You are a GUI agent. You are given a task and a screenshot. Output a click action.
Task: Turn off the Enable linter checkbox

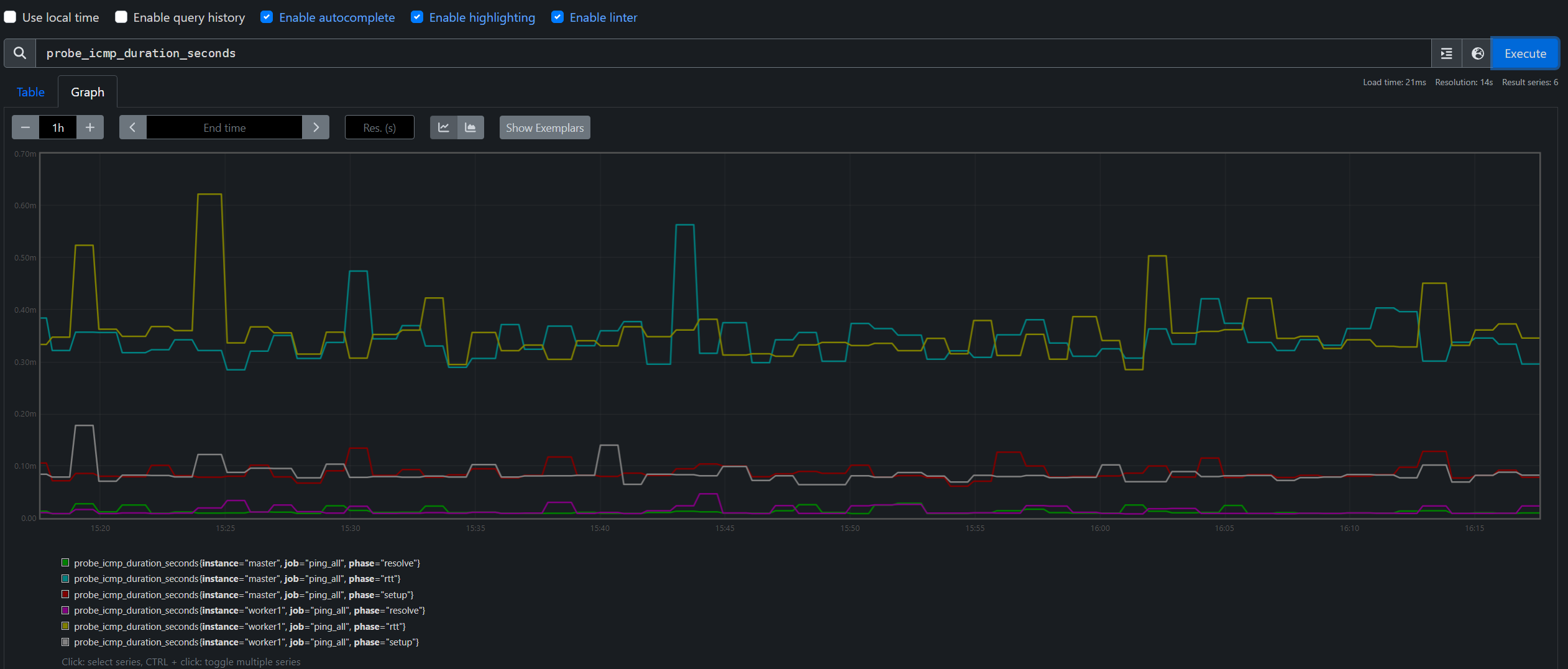coord(557,17)
